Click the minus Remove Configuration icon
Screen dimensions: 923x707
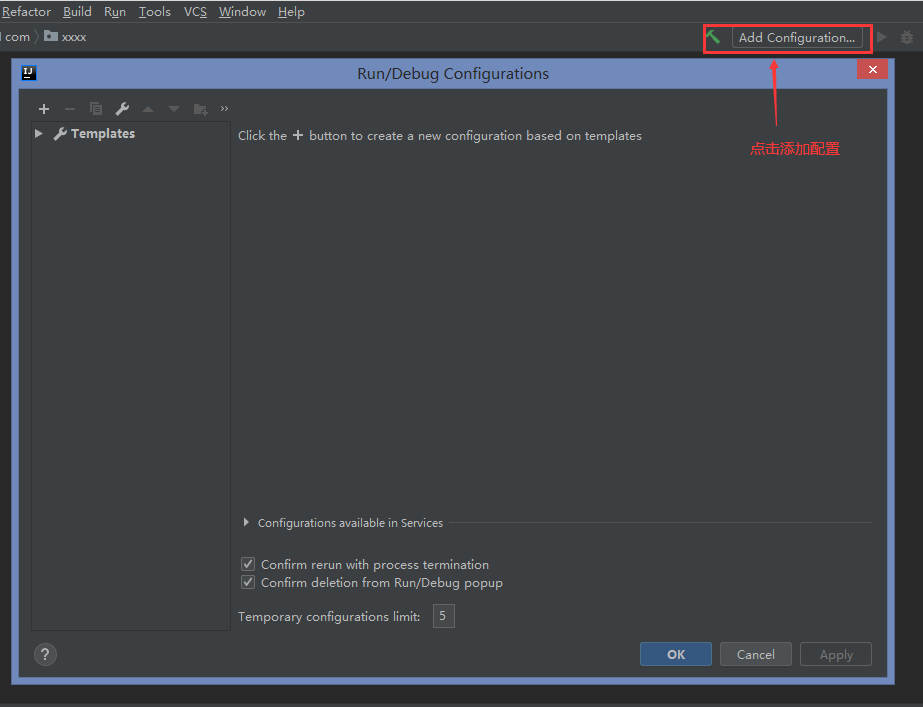coord(70,109)
